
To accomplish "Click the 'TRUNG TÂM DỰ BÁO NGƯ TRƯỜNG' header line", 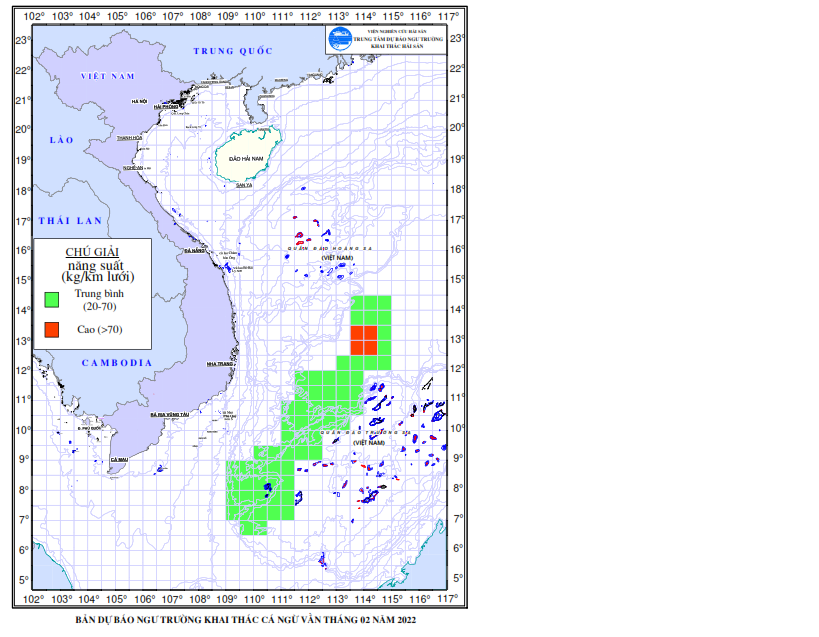I will click(x=398, y=39).
